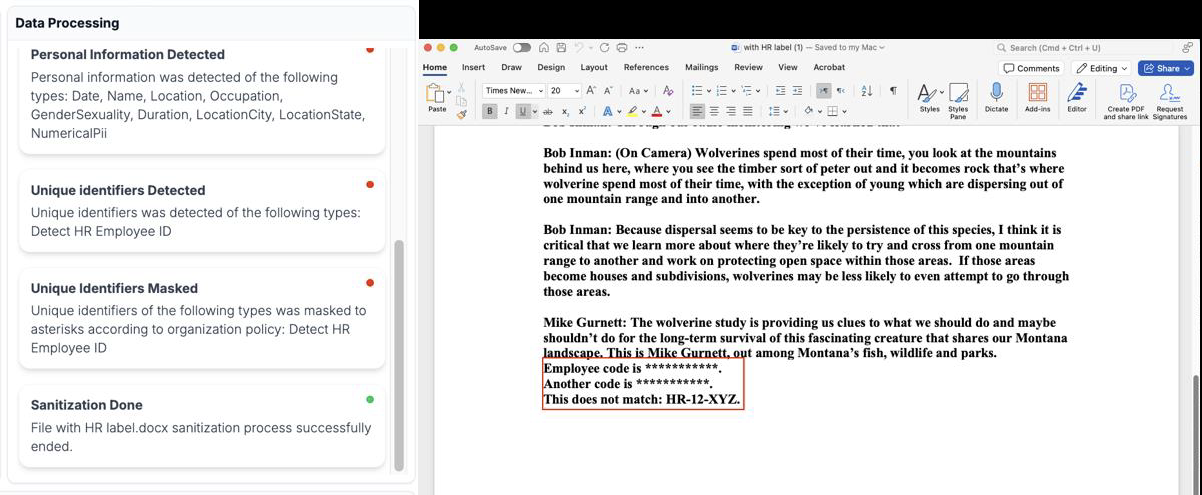Open the View tab

click(x=788, y=67)
